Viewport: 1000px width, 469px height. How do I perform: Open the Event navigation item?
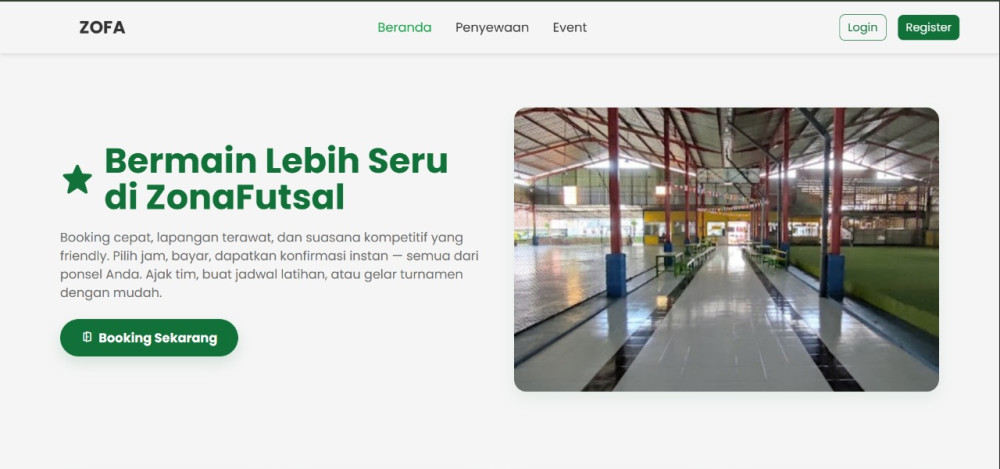click(570, 27)
